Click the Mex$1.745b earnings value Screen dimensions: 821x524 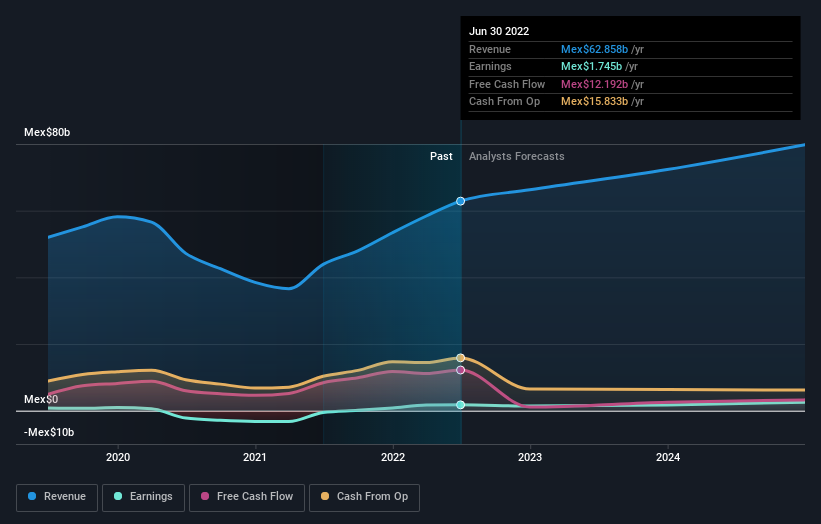click(x=592, y=66)
